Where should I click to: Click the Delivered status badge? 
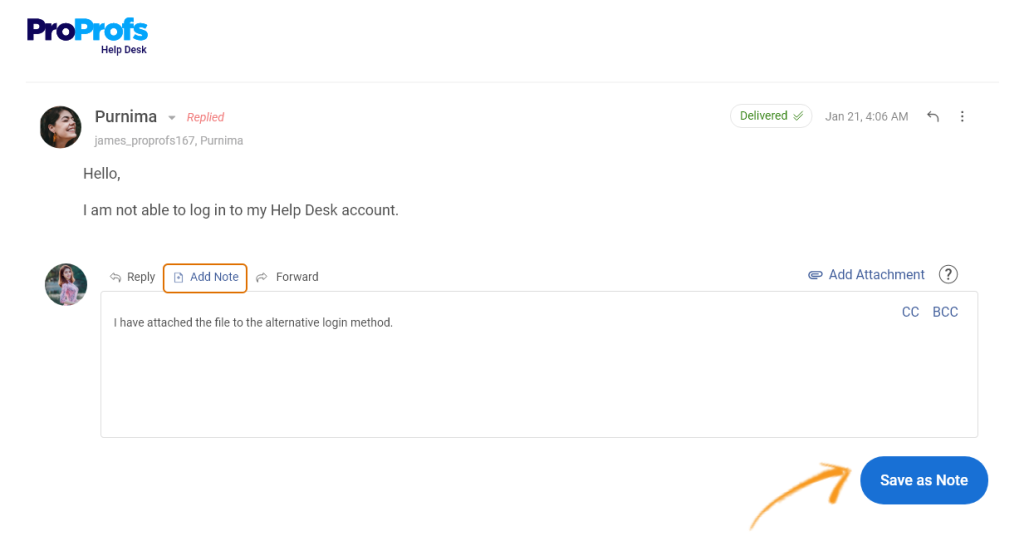coord(771,116)
